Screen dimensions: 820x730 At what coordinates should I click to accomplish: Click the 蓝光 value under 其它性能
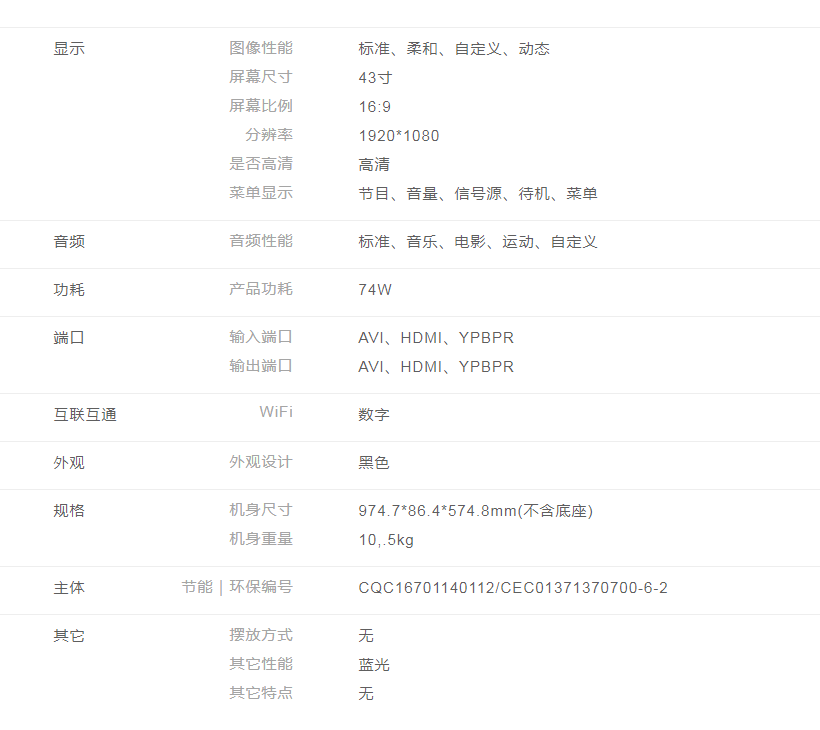pos(374,665)
